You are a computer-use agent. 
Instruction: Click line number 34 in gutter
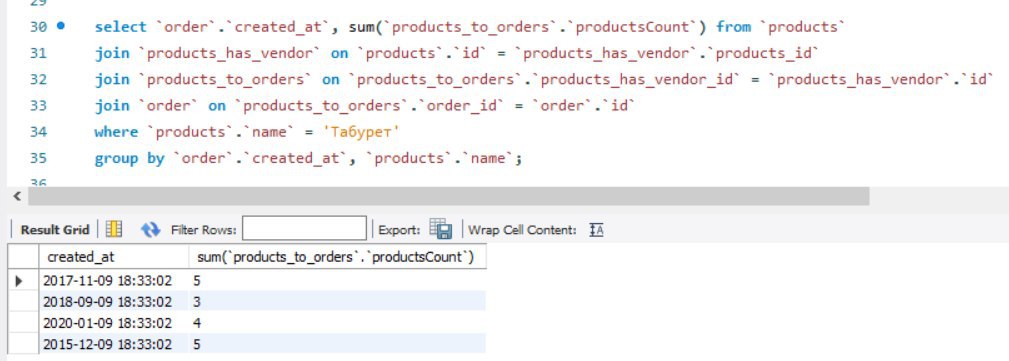[x=38, y=132]
